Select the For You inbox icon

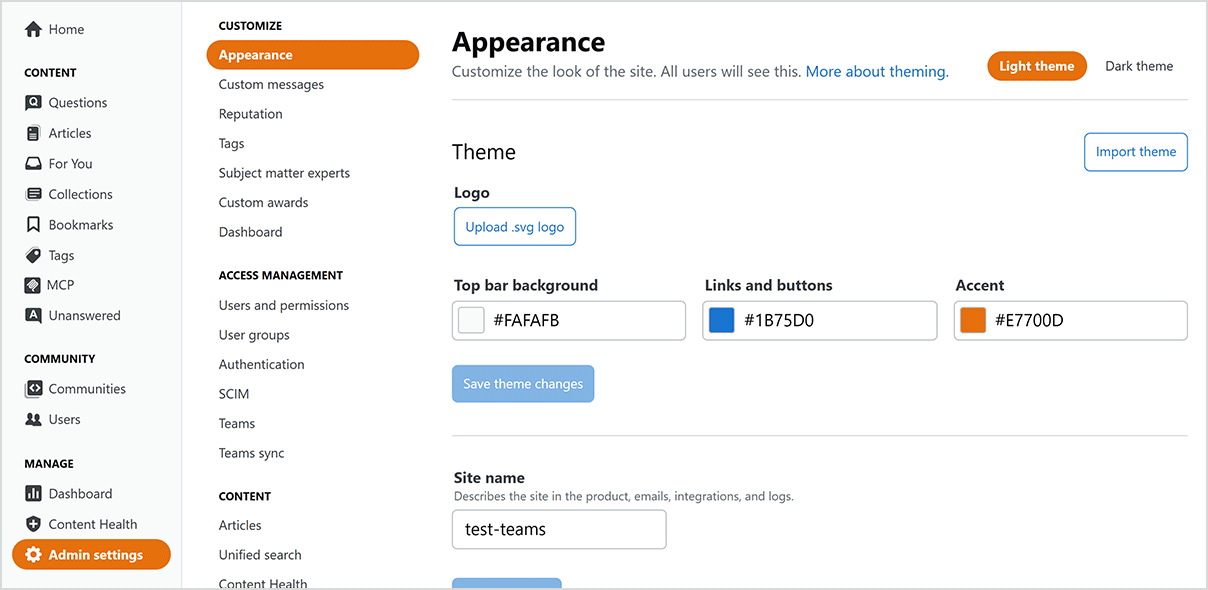tap(33, 164)
